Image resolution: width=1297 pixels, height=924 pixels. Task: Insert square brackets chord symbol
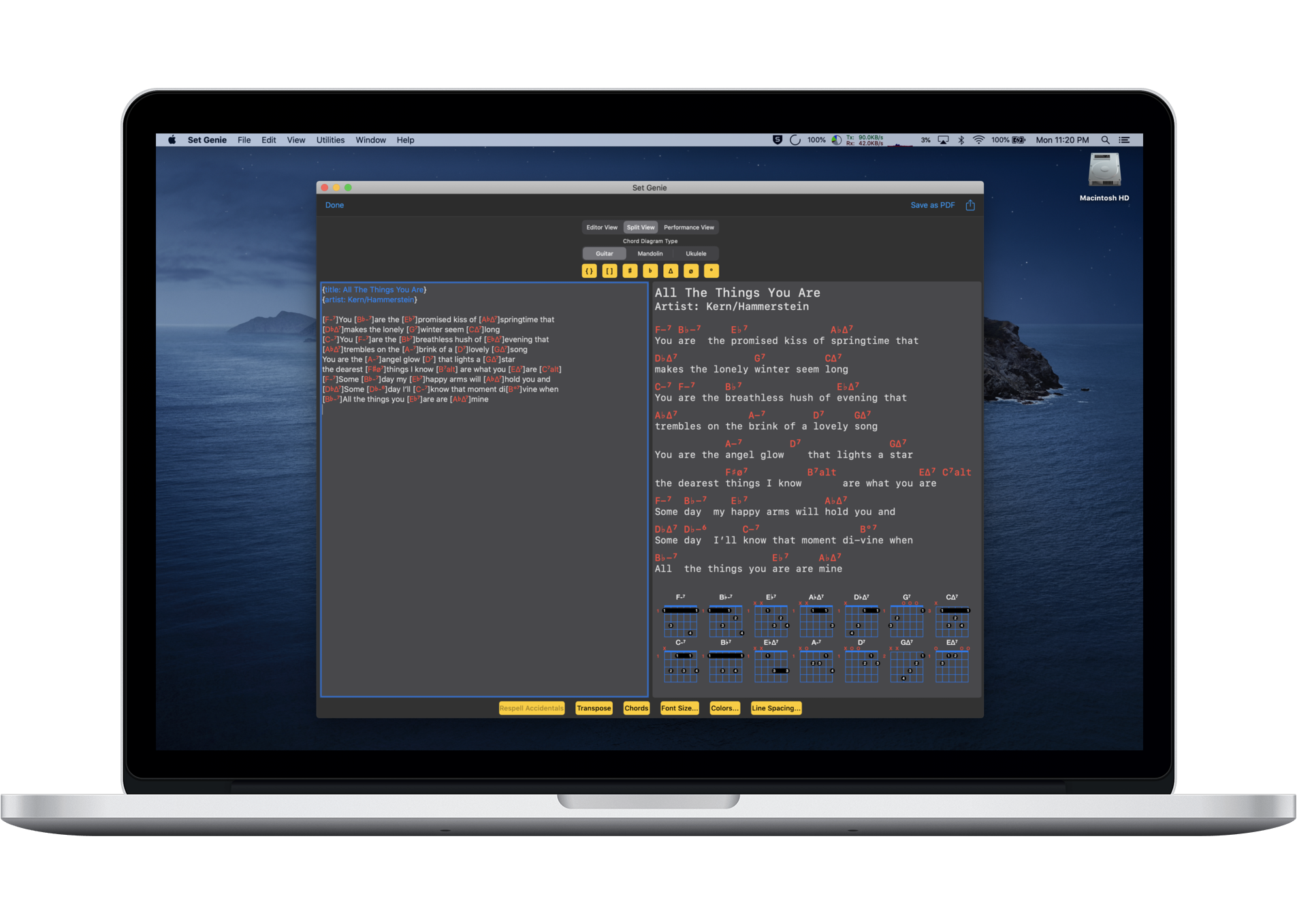[x=609, y=271]
